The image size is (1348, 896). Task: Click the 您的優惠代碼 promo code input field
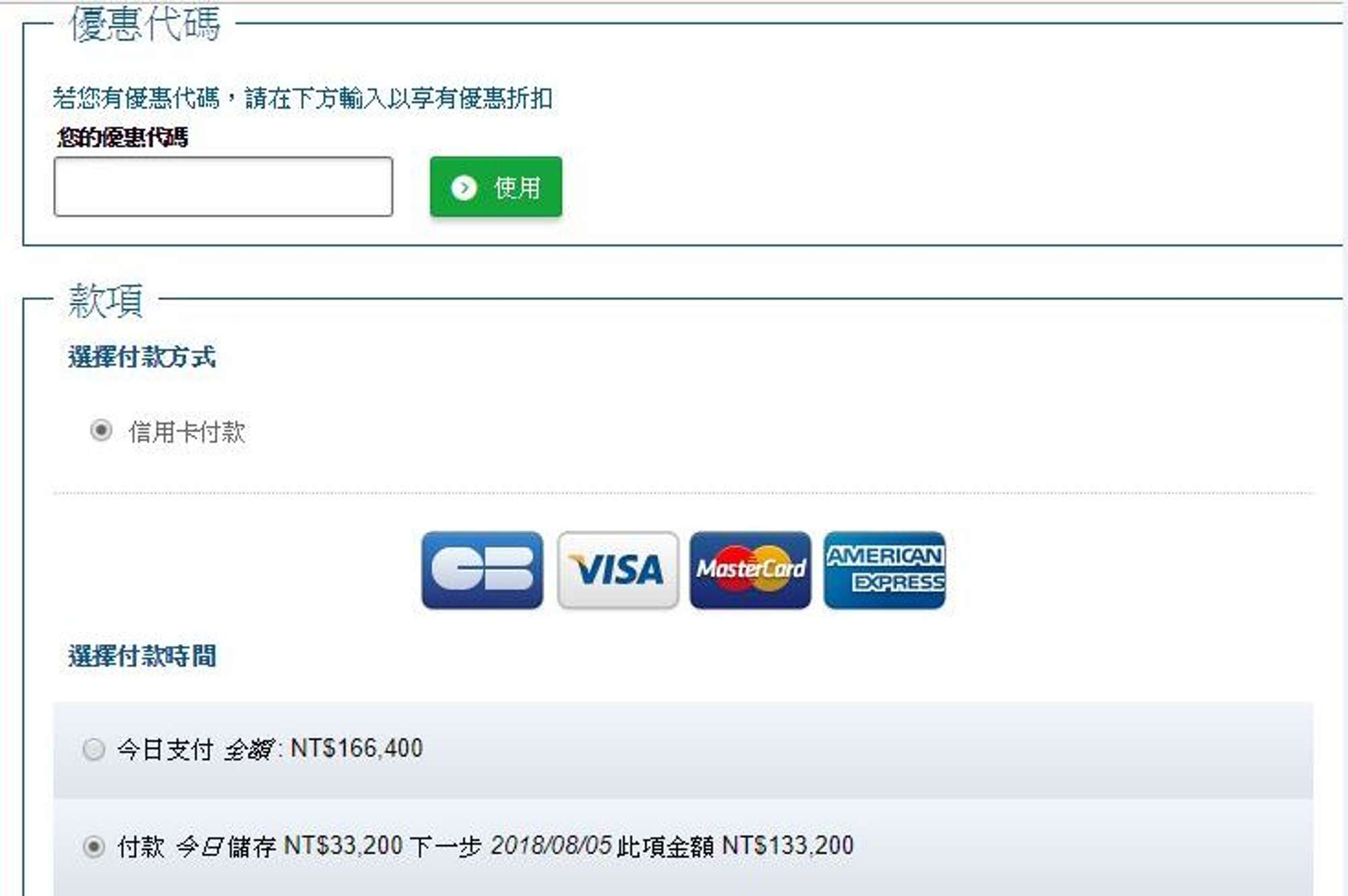click(x=223, y=187)
